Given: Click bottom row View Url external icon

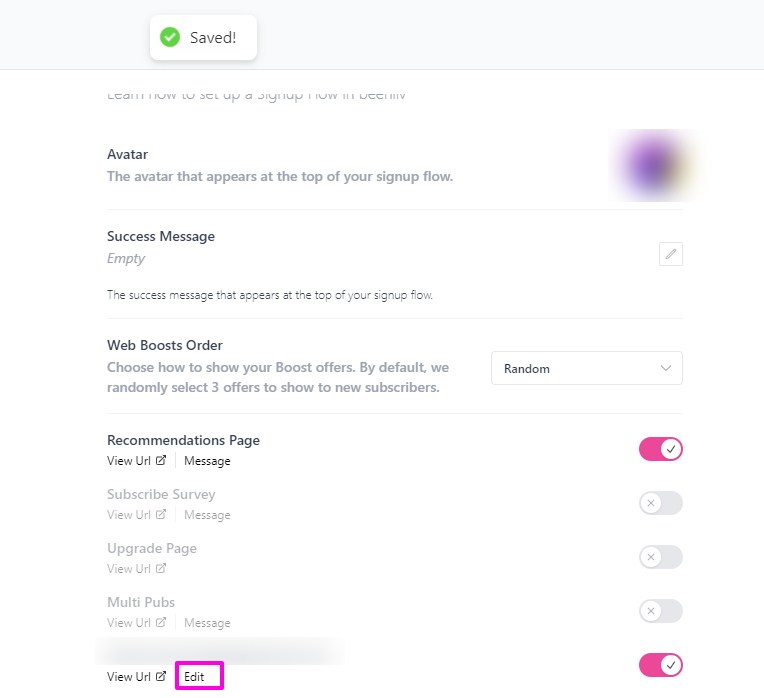Looking at the screenshot, I should pyautogui.click(x=161, y=677).
